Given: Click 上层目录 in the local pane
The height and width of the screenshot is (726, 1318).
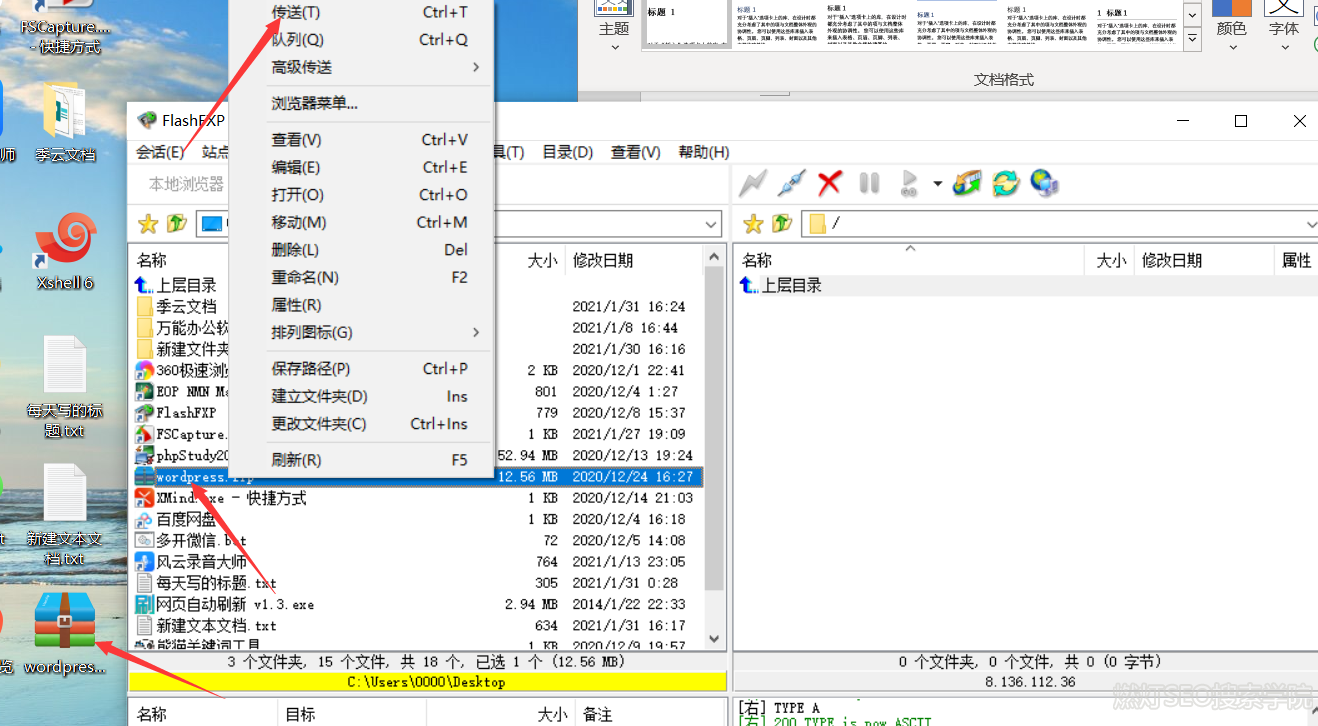Looking at the screenshot, I should 186,286.
